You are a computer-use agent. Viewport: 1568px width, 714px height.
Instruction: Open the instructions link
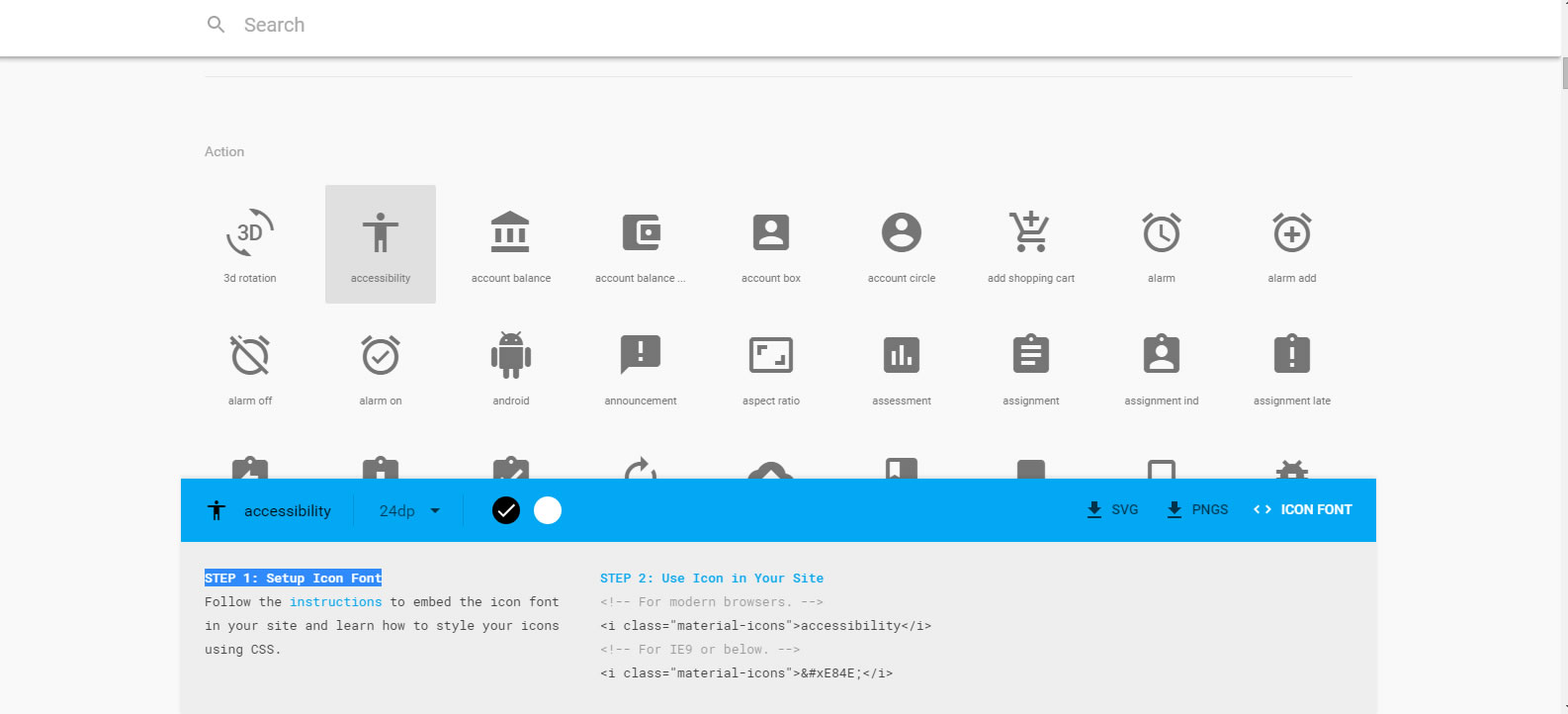coord(335,601)
